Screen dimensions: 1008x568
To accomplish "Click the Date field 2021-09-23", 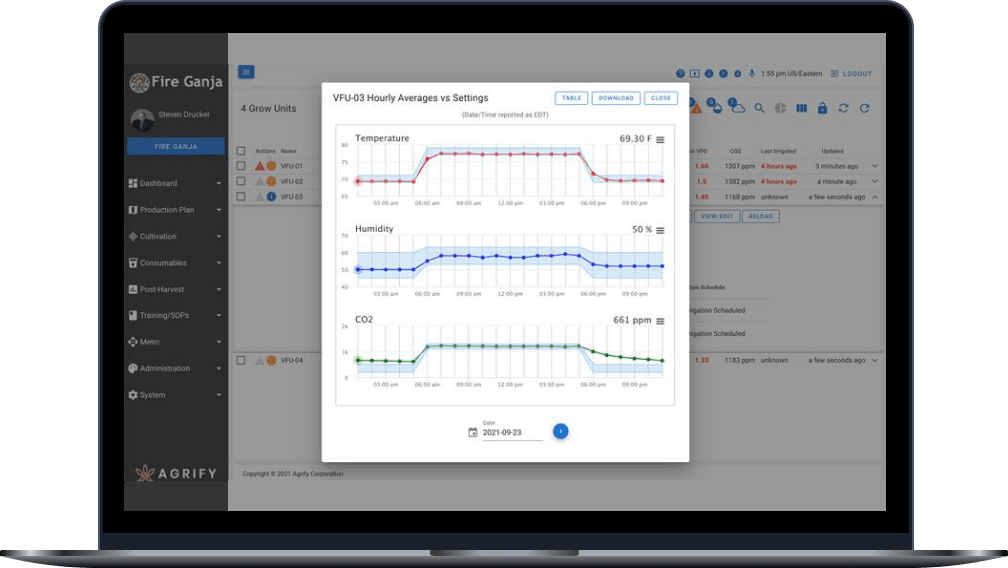I will point(512,433).
